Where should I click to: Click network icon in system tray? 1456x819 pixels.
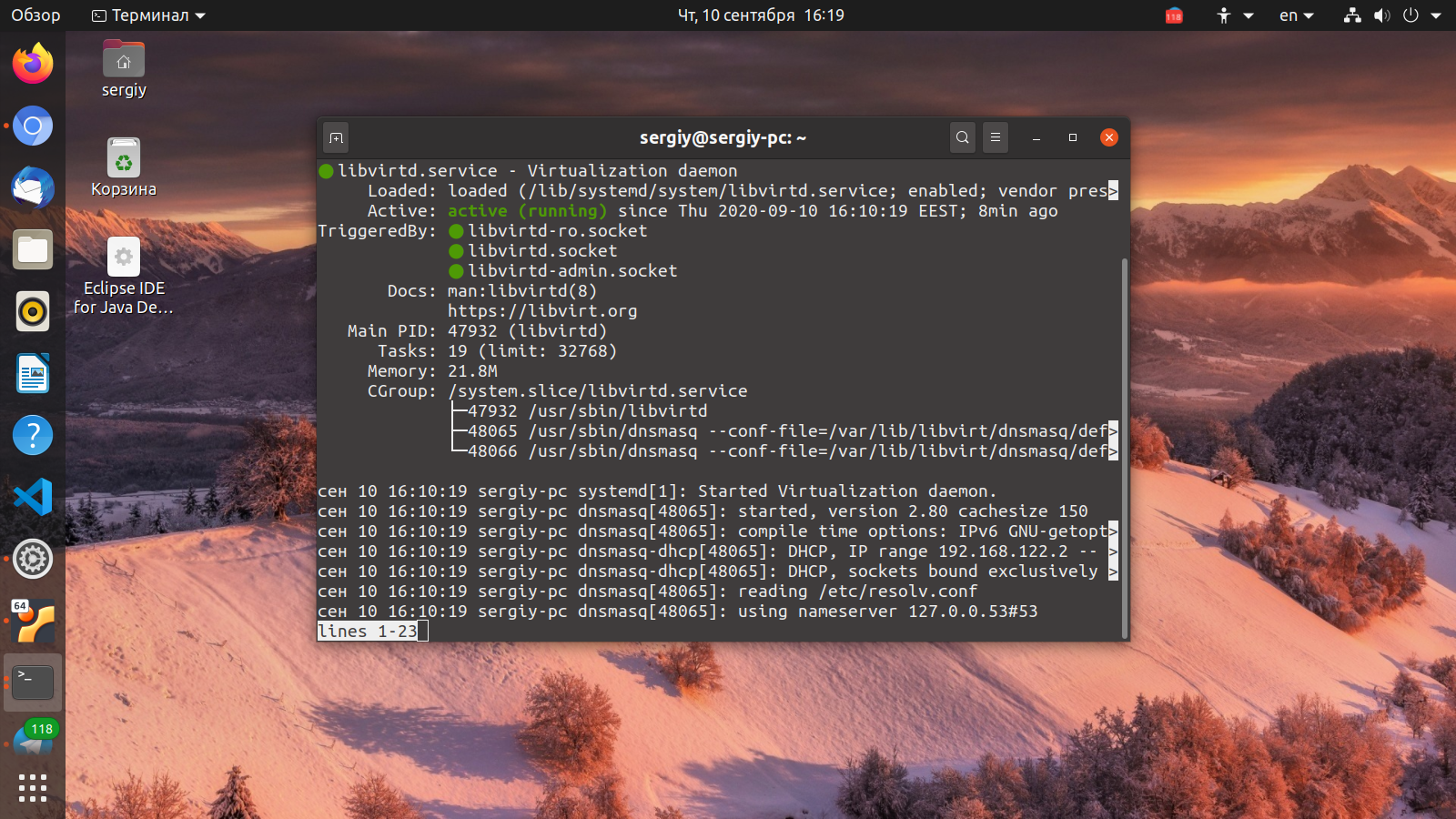1352,15
